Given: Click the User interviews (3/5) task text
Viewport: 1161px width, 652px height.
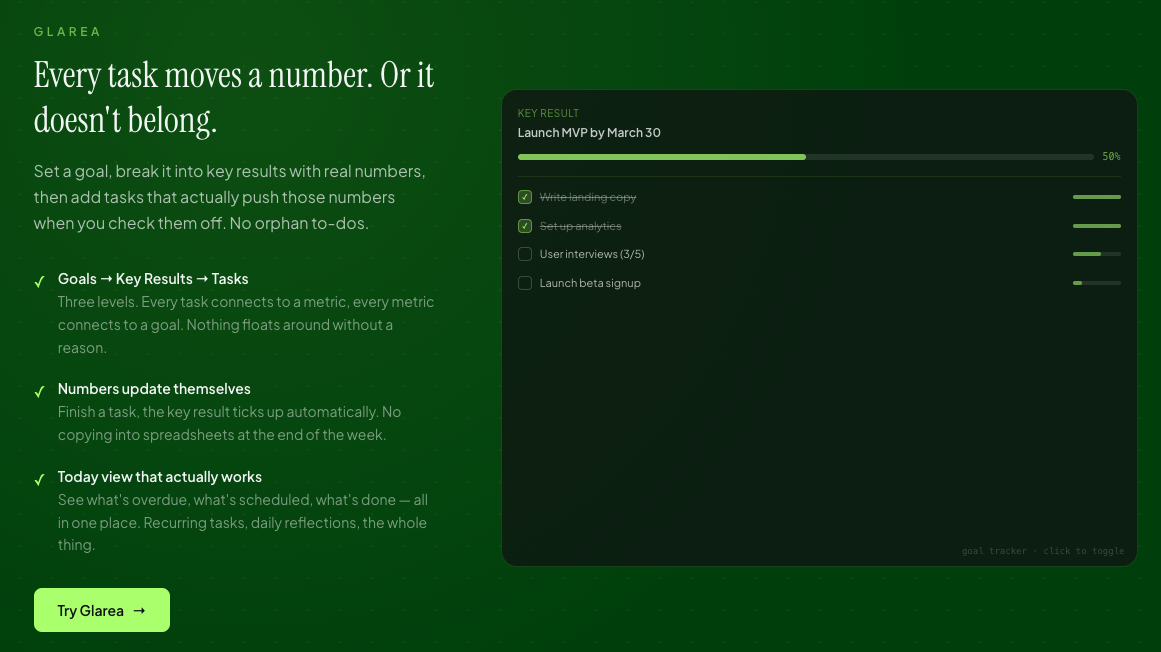Looking at the screenshot, I should [592, 254].
